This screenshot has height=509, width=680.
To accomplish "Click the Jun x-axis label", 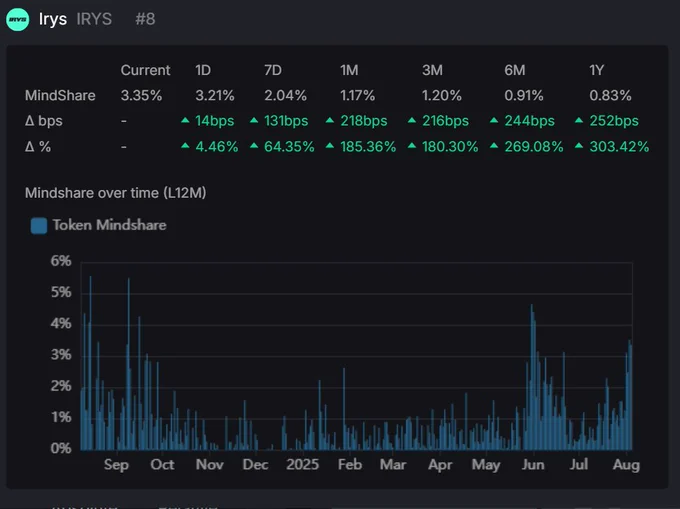I will coord(533,465).
